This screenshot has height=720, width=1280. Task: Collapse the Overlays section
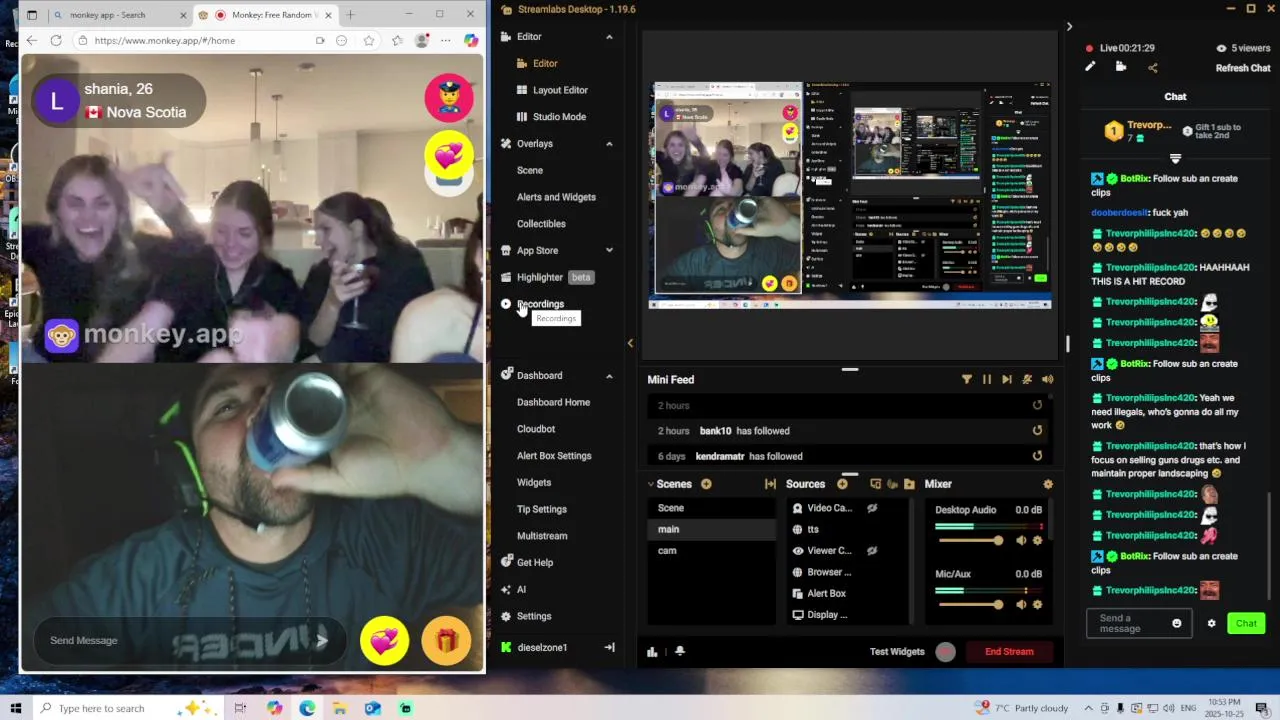tap(609, 144)
